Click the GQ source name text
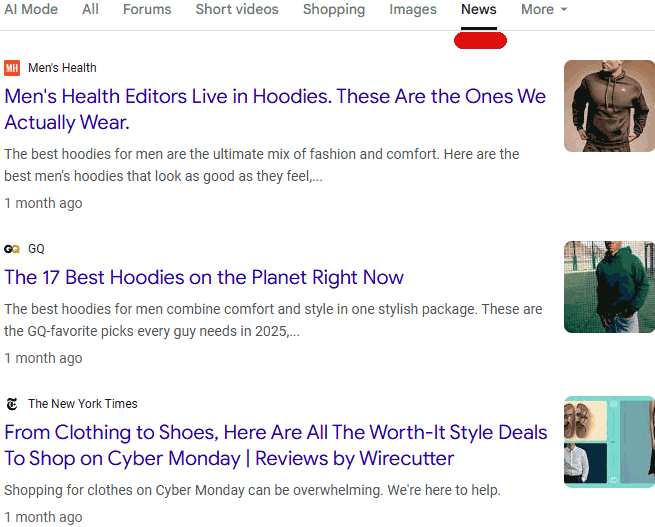This screenshot has width=655, height=527. pyautogui.click(x=36, y=249)
